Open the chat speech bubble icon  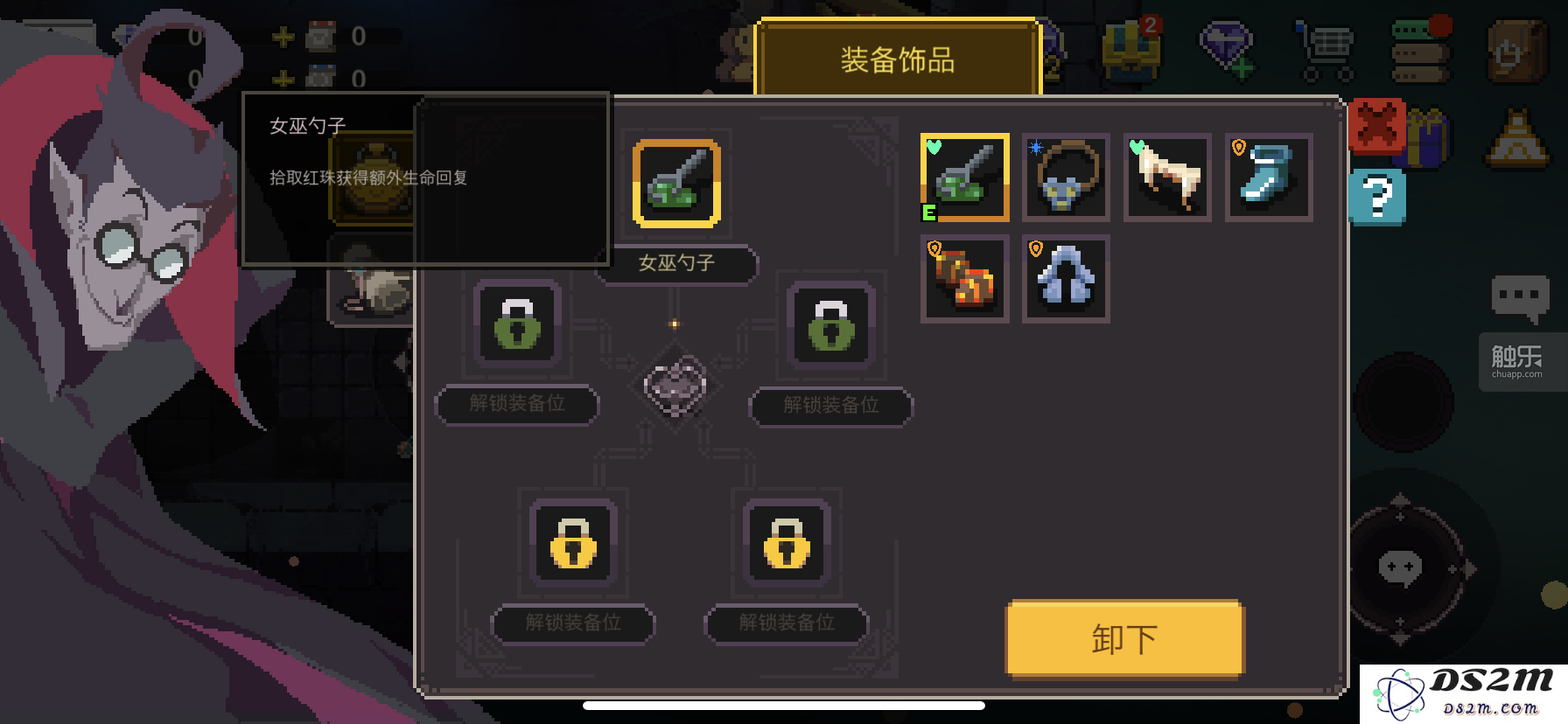[1520, 298]
